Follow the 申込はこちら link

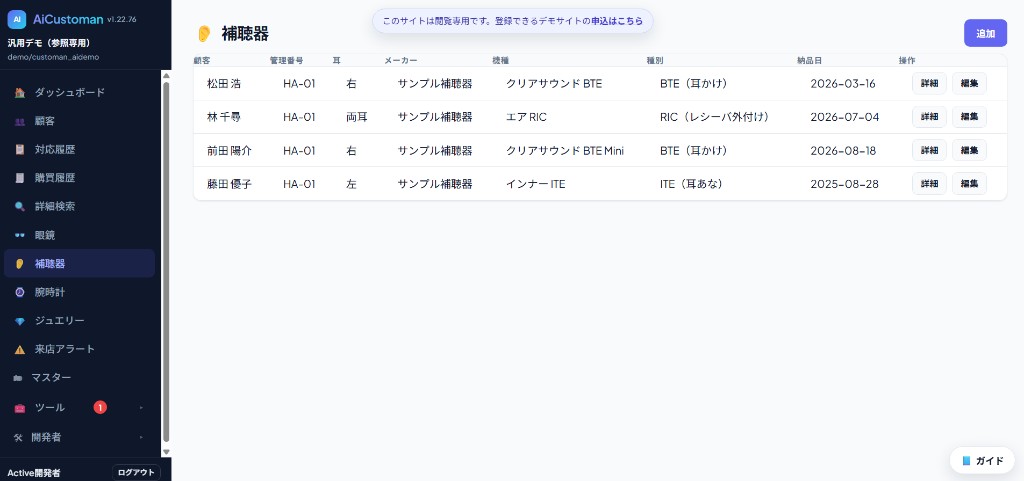tap(617, 21)
